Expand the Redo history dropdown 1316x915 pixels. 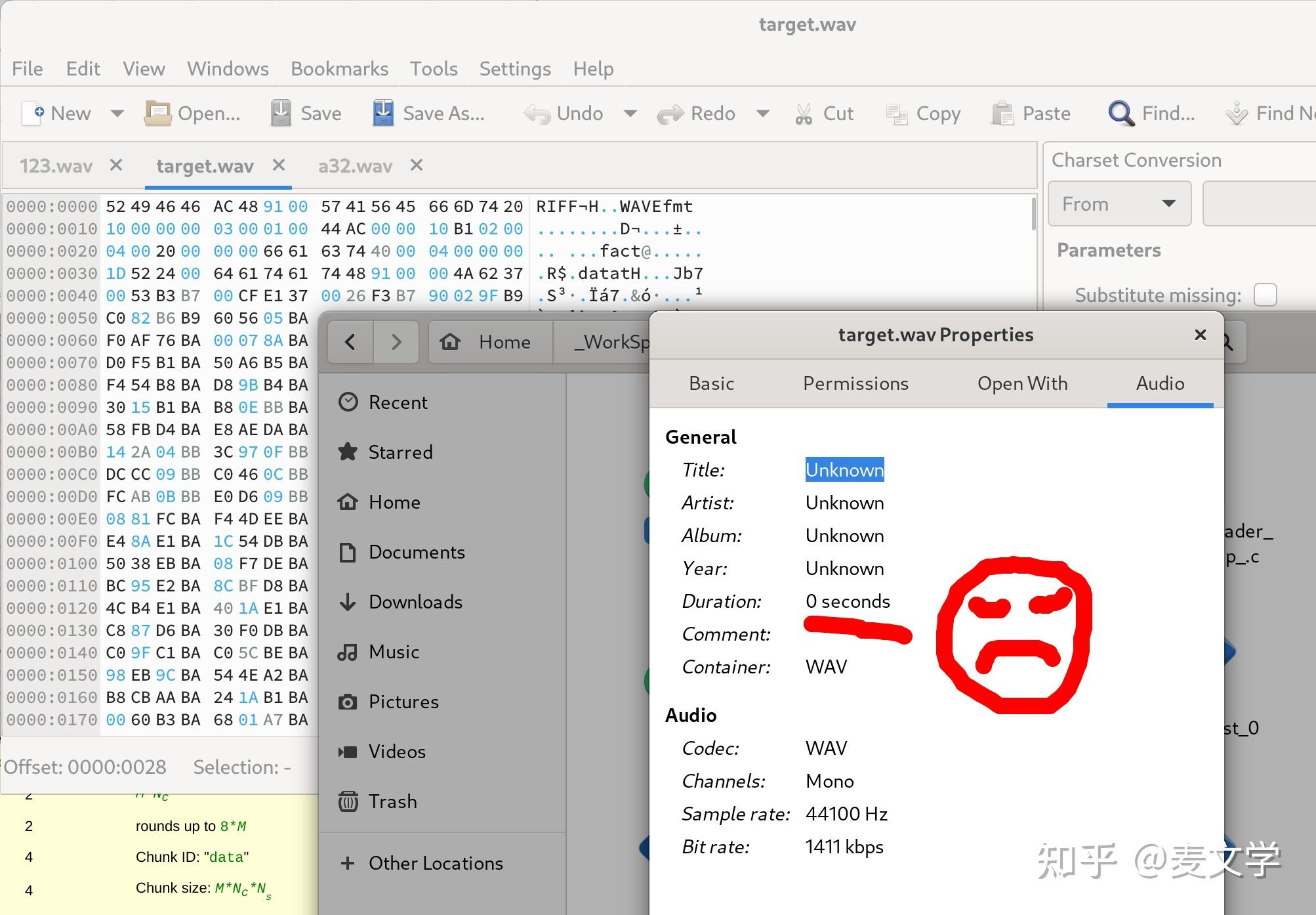pyautogui.click(x=763, y=113)
